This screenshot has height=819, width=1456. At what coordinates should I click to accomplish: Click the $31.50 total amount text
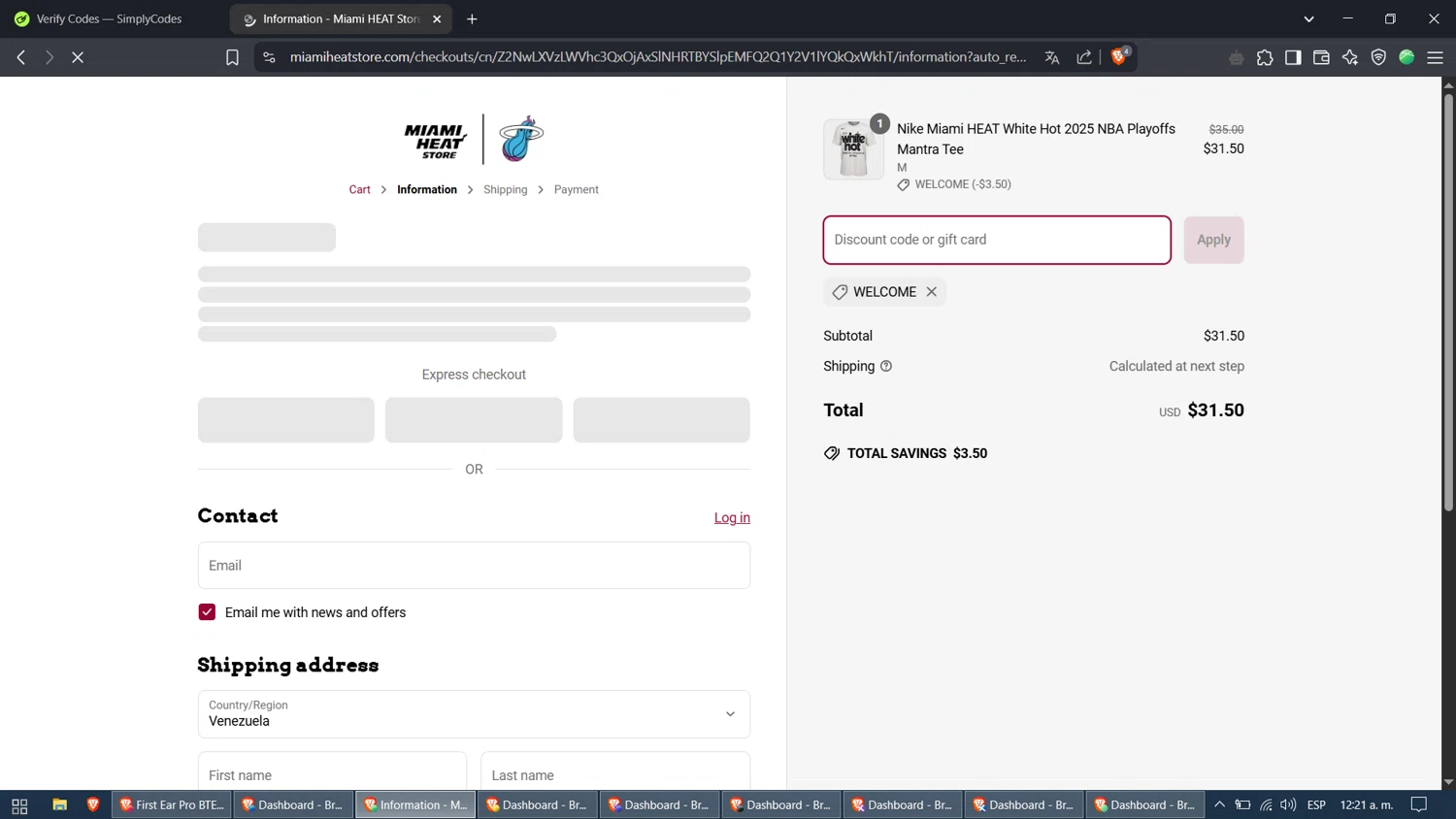tap(1215, 410)
